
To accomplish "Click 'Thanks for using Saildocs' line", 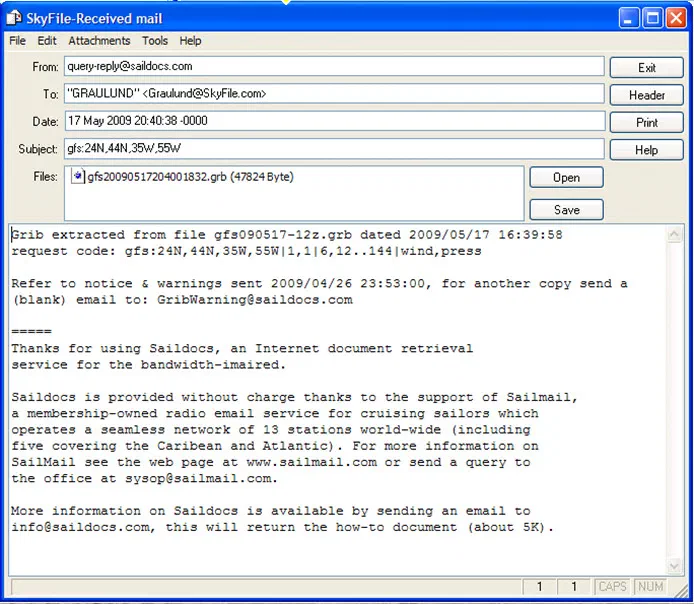I will point(242,349).
